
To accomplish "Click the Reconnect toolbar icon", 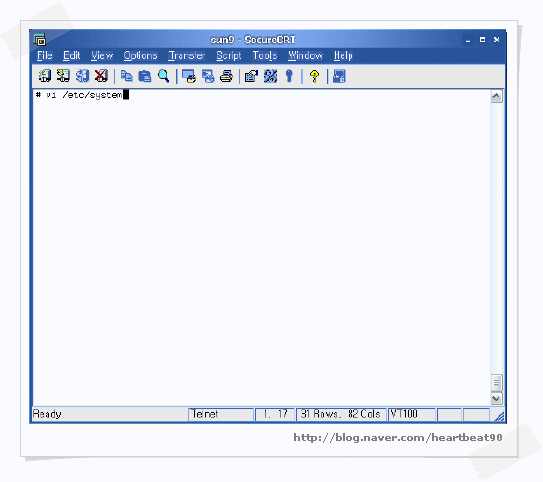I will tap(82, 76).
